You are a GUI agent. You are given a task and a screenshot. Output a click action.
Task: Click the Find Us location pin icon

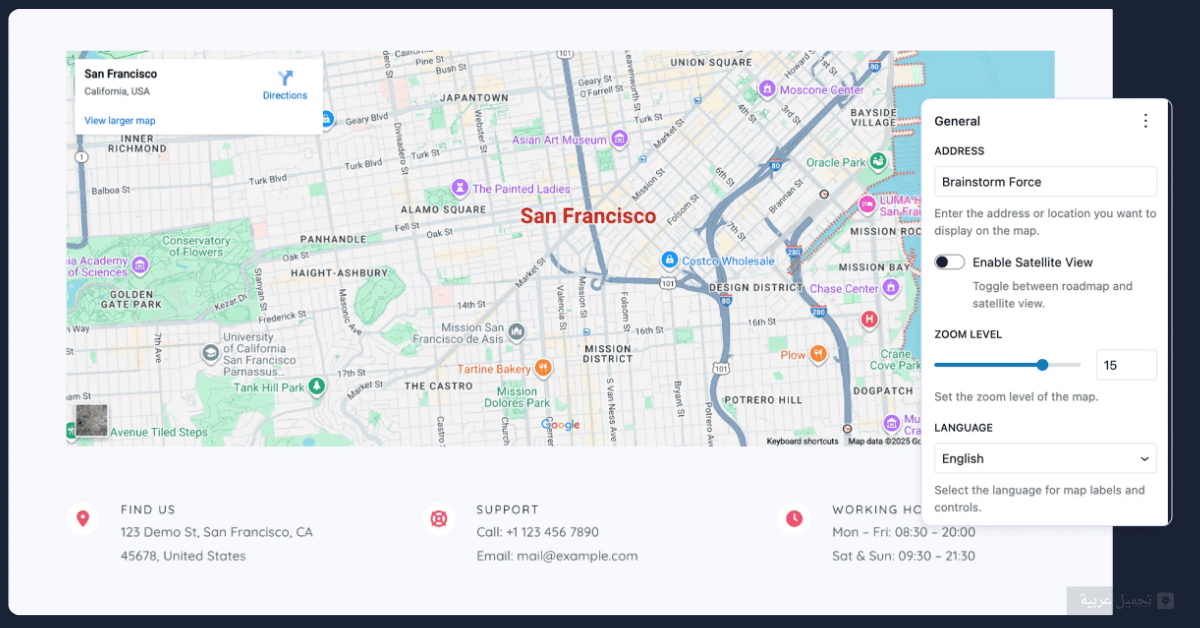[83, 518]
